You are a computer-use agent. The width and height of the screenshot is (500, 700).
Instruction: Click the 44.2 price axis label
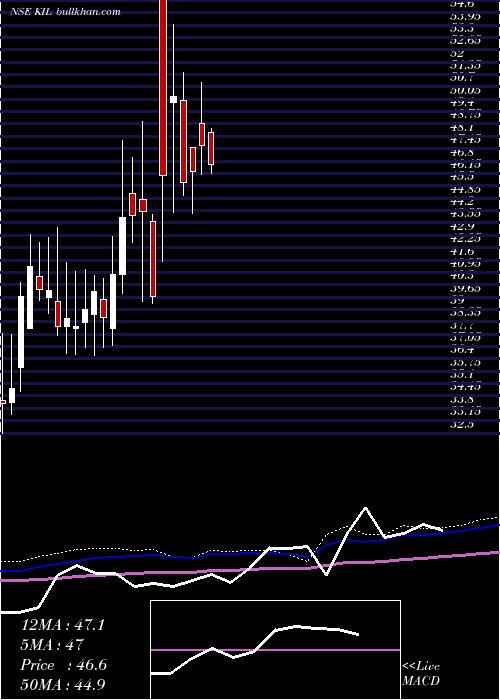coord(461,202)
